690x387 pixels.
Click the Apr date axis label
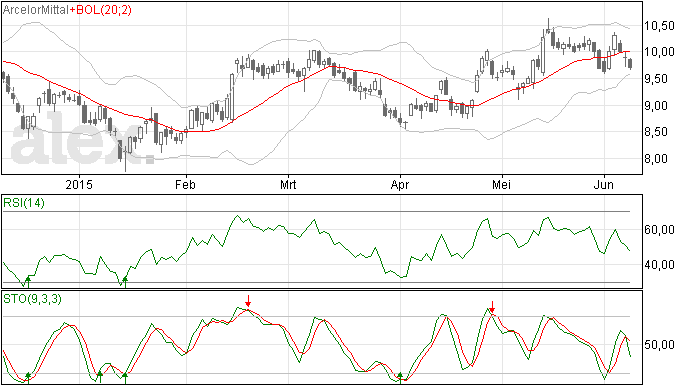(x=400, y=184)
